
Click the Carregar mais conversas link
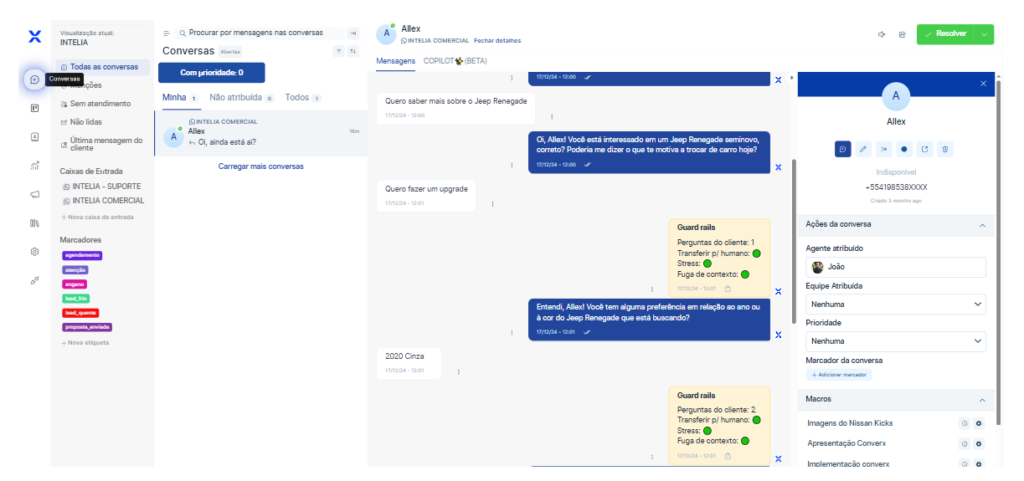click(x=260, y=166)
